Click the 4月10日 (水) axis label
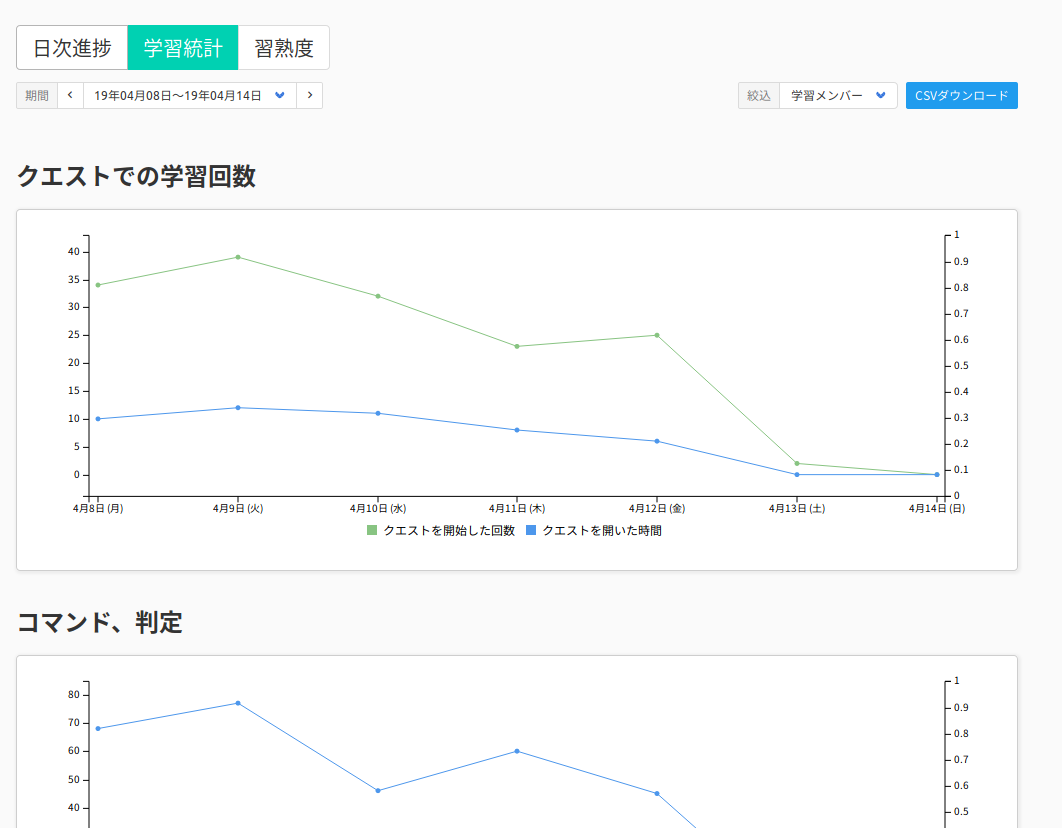This screenshot has height=828, width=1062. [x=378, y=508]
